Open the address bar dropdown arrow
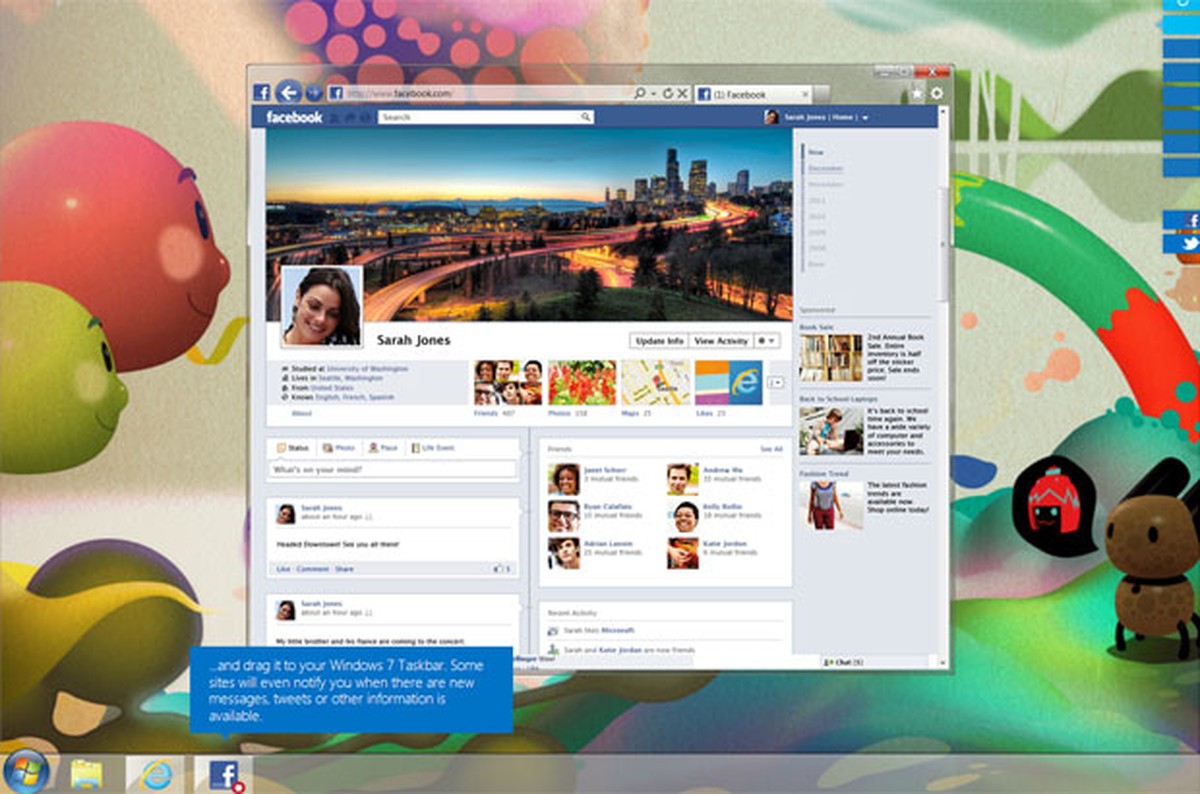 click(653, 93)
